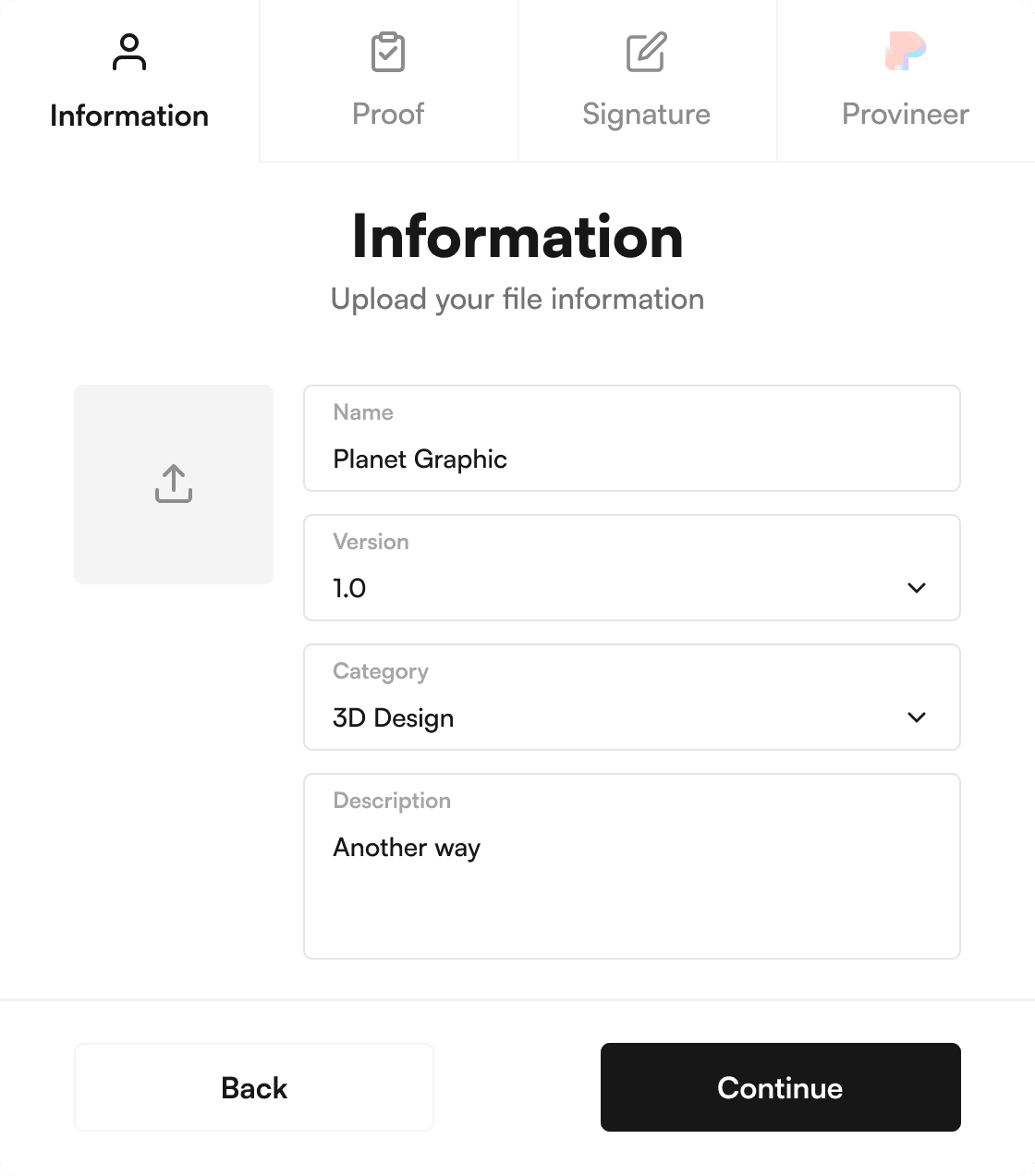
Task: Switch to the Proof tab
Action: coord(387,83)
